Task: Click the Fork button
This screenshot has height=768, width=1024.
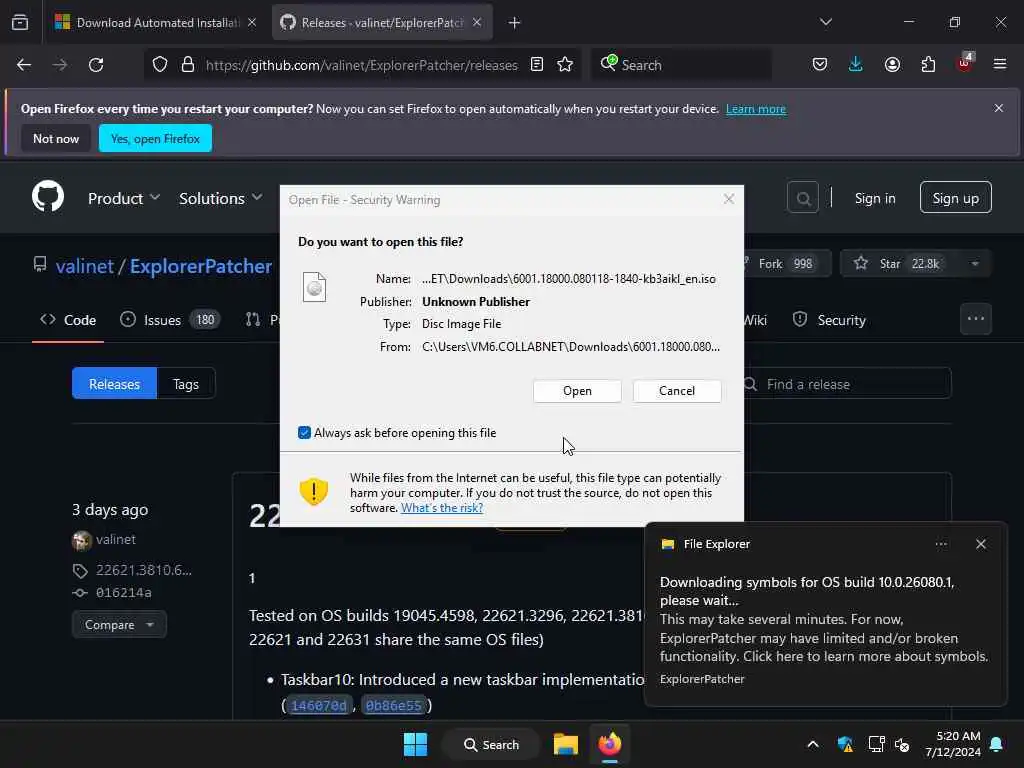Action: pos(786,264)
